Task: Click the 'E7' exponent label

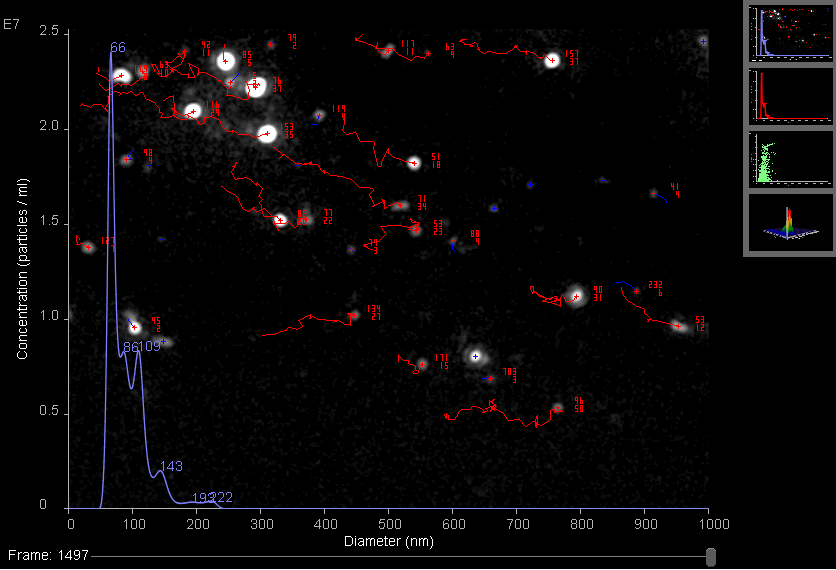Action: point(11,24)
